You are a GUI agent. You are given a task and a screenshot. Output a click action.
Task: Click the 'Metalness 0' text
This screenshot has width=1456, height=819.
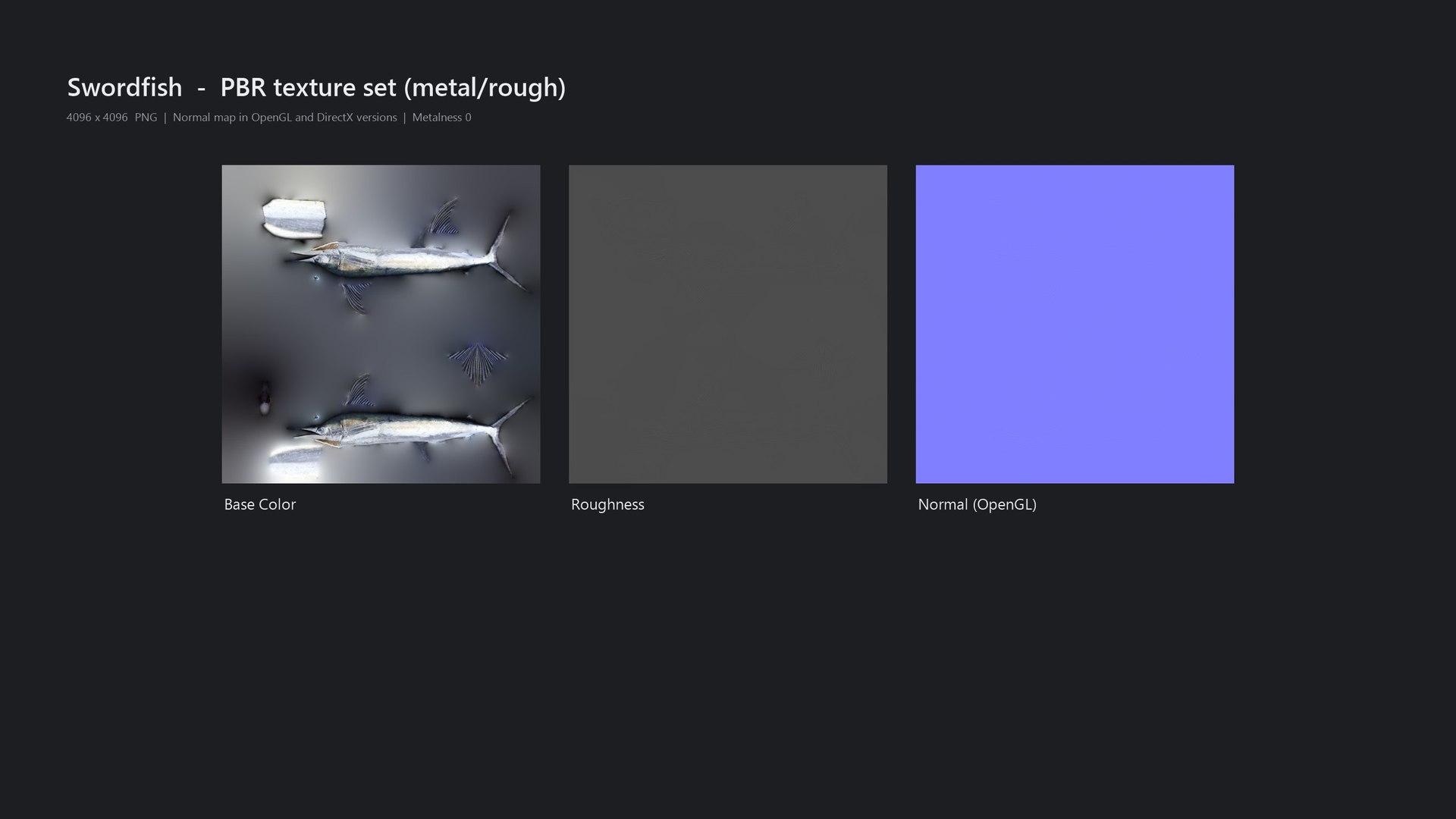441,118
